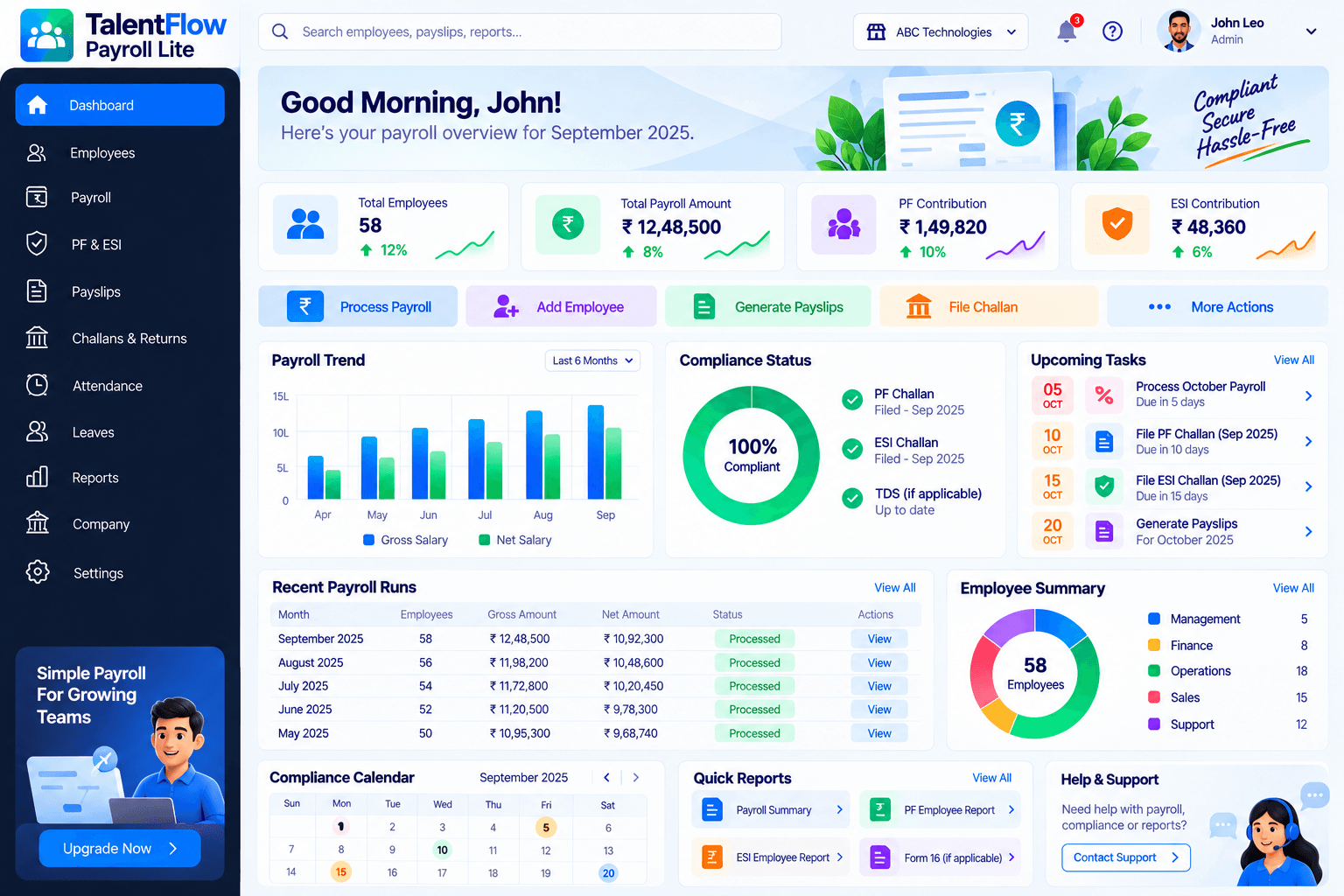Go to next month in Compliance Calendar
This screenshot has height=896, width=1344.
click(636, 777)
